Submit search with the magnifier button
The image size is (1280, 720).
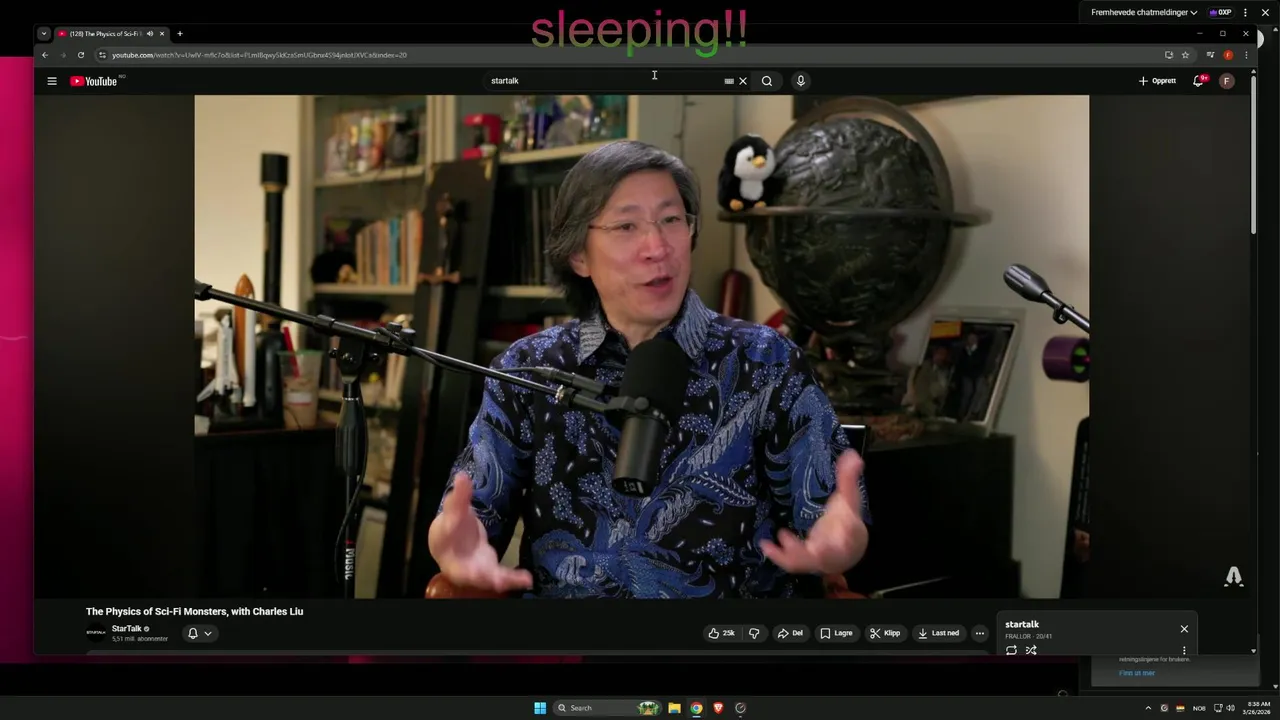click(x=767, y=81)
